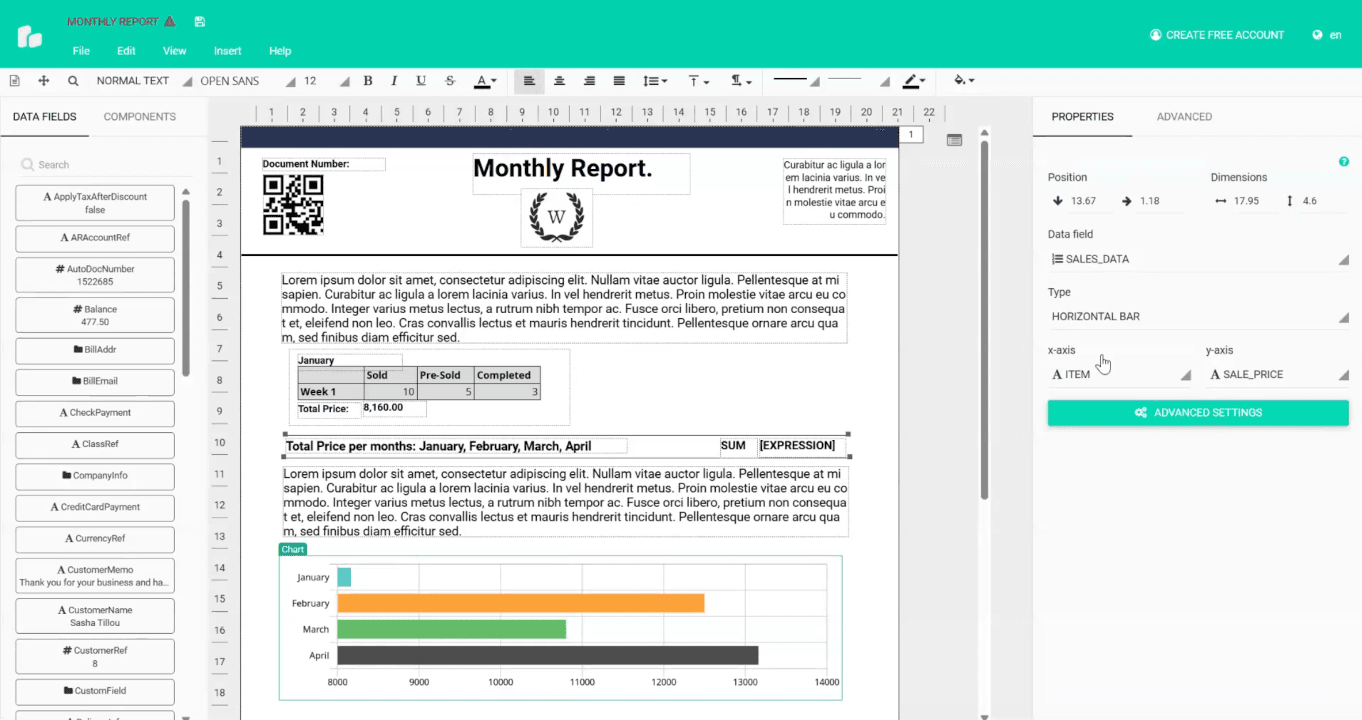Toggle strikethrough formatting

pos(450,81)
